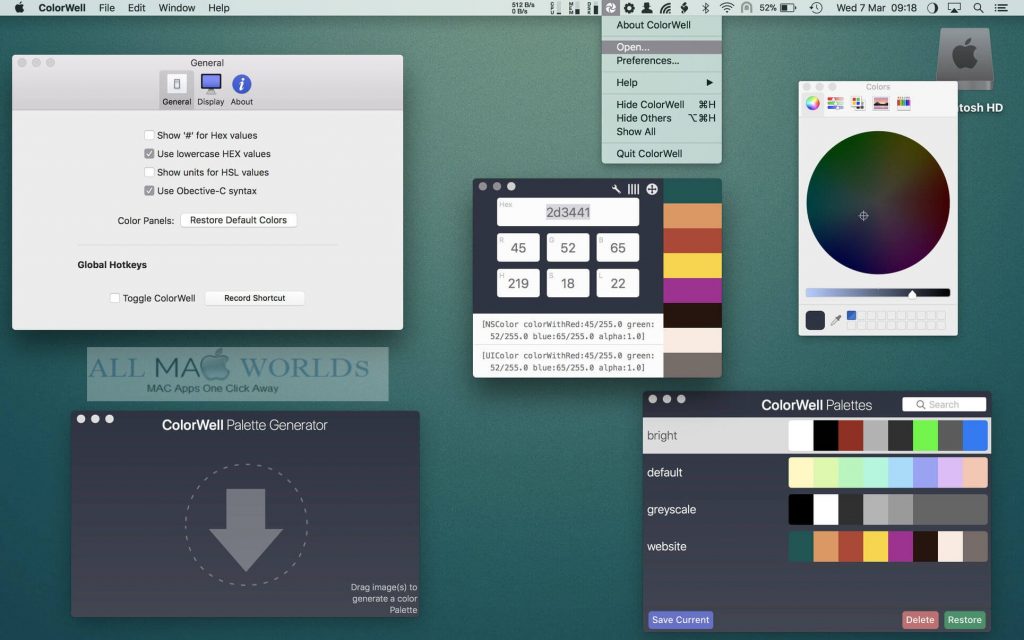Click the current color well in Colors panel

[815, 320]
